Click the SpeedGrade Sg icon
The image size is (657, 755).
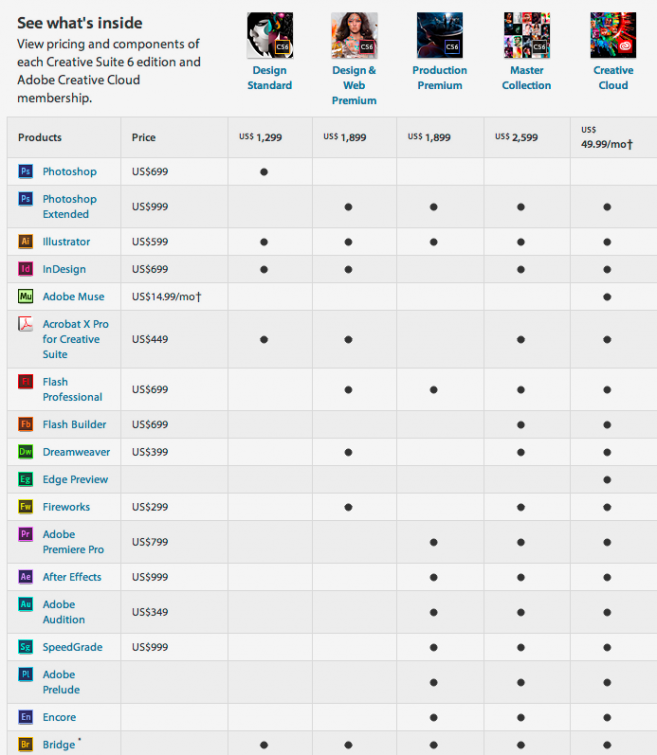pos(26,646)
